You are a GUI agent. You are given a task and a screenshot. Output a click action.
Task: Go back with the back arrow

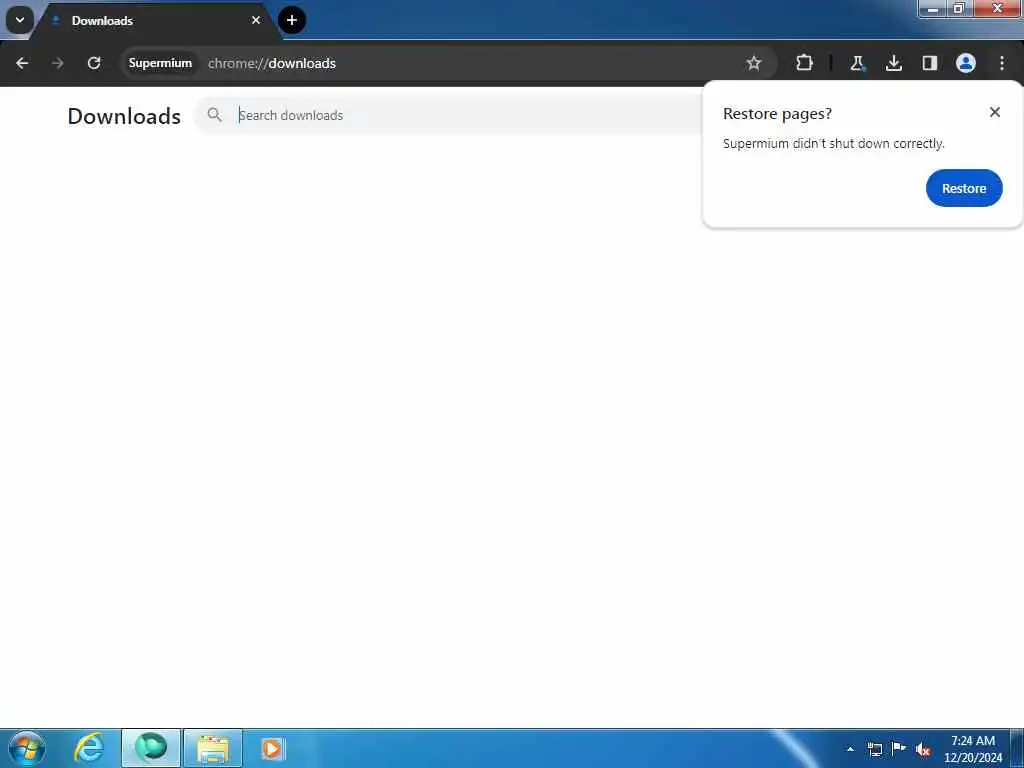click(22, 63)
